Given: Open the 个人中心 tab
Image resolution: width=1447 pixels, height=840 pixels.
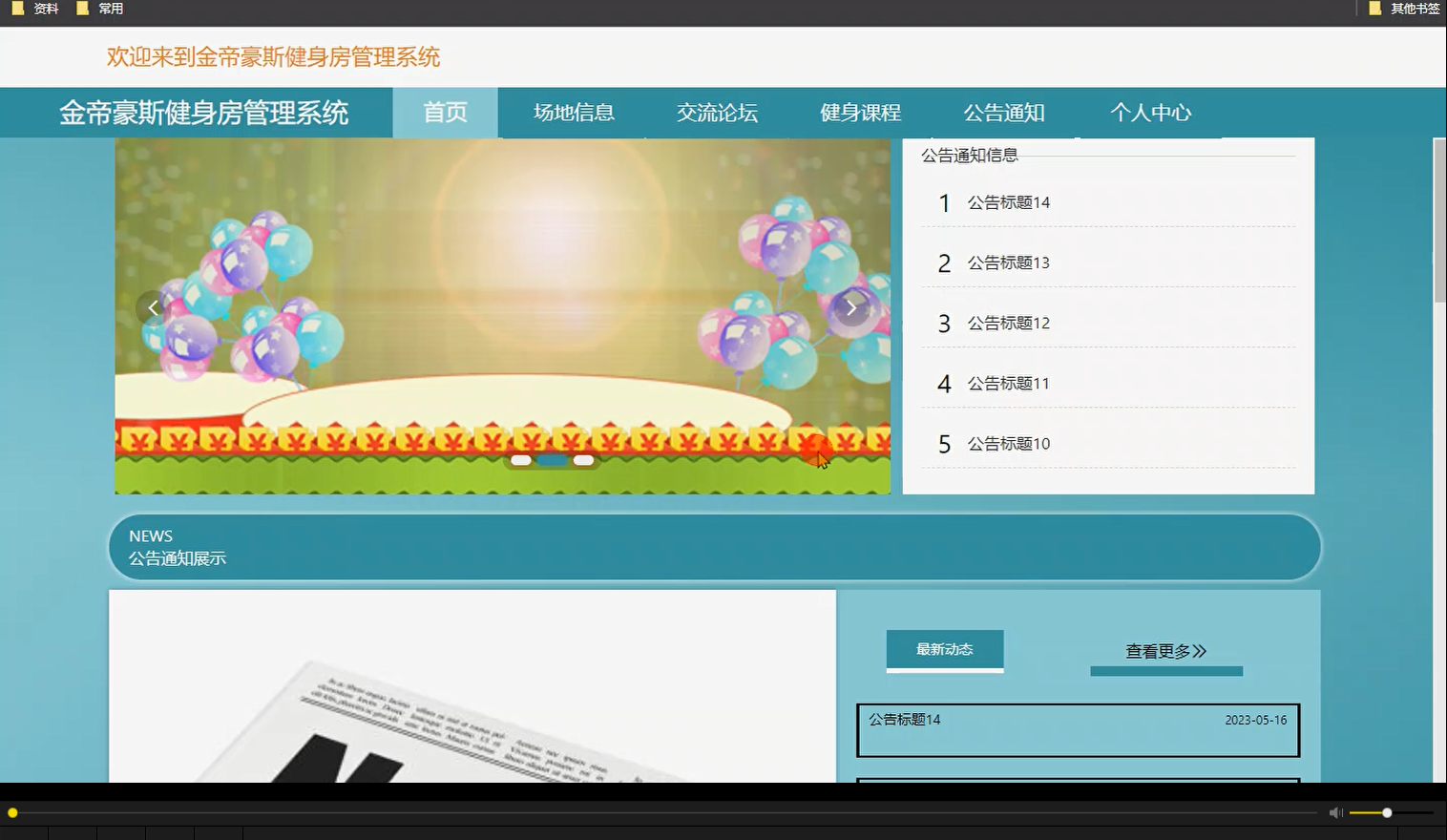Looking at the screenshot, I should pyautogui.click(x=1151, y=112).
